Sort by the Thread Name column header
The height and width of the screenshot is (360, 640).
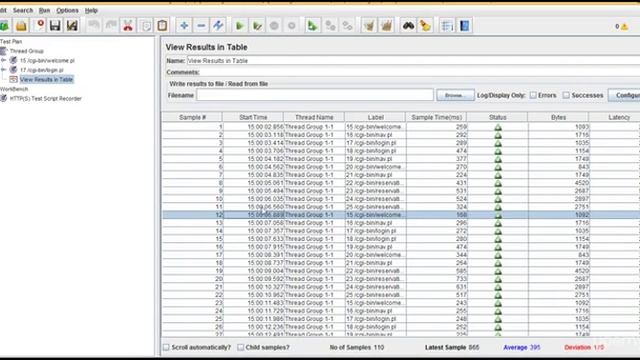(314, 117)
